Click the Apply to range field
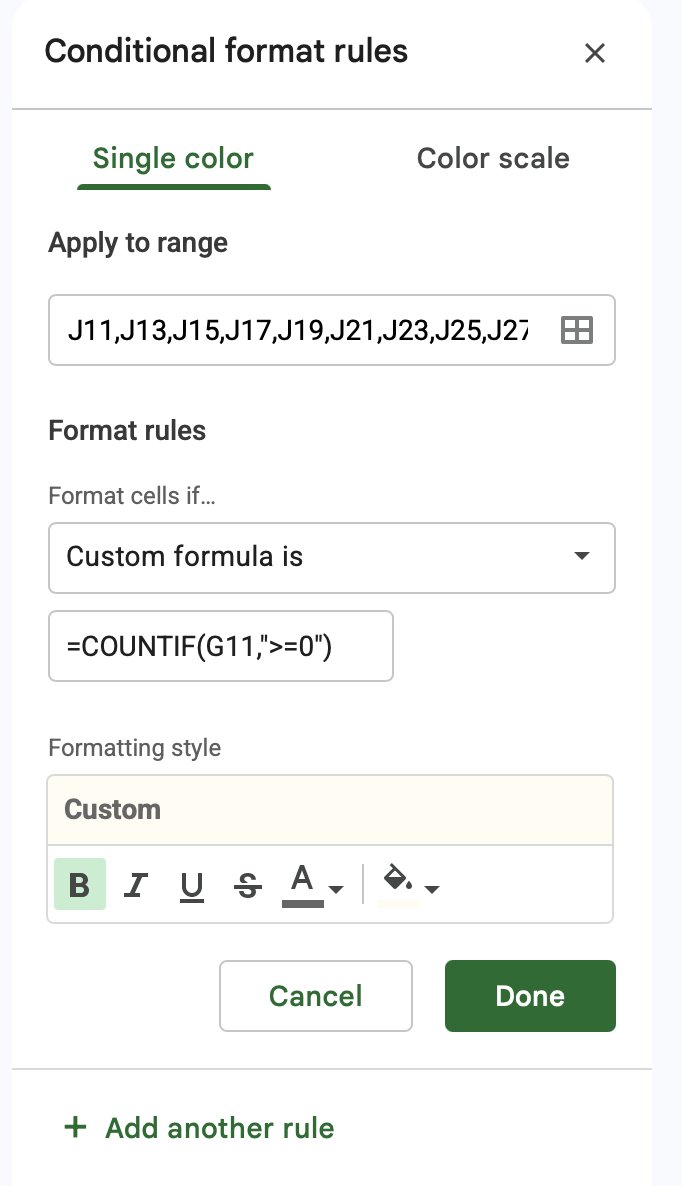The height and width of the screenshot is (1186, 682). click(332, 331)
